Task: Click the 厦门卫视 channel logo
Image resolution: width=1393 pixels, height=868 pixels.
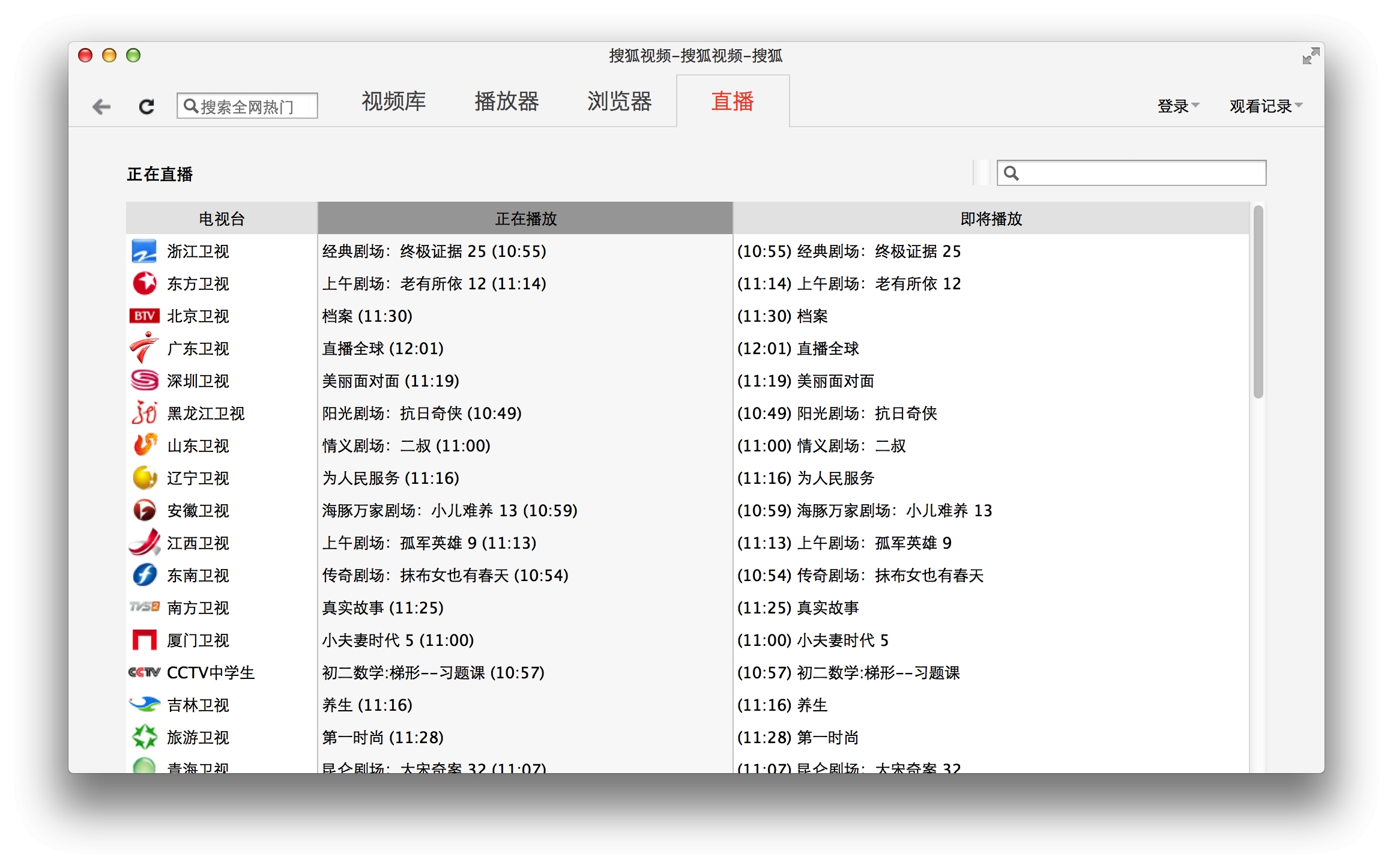Action: tap(144, 640)
